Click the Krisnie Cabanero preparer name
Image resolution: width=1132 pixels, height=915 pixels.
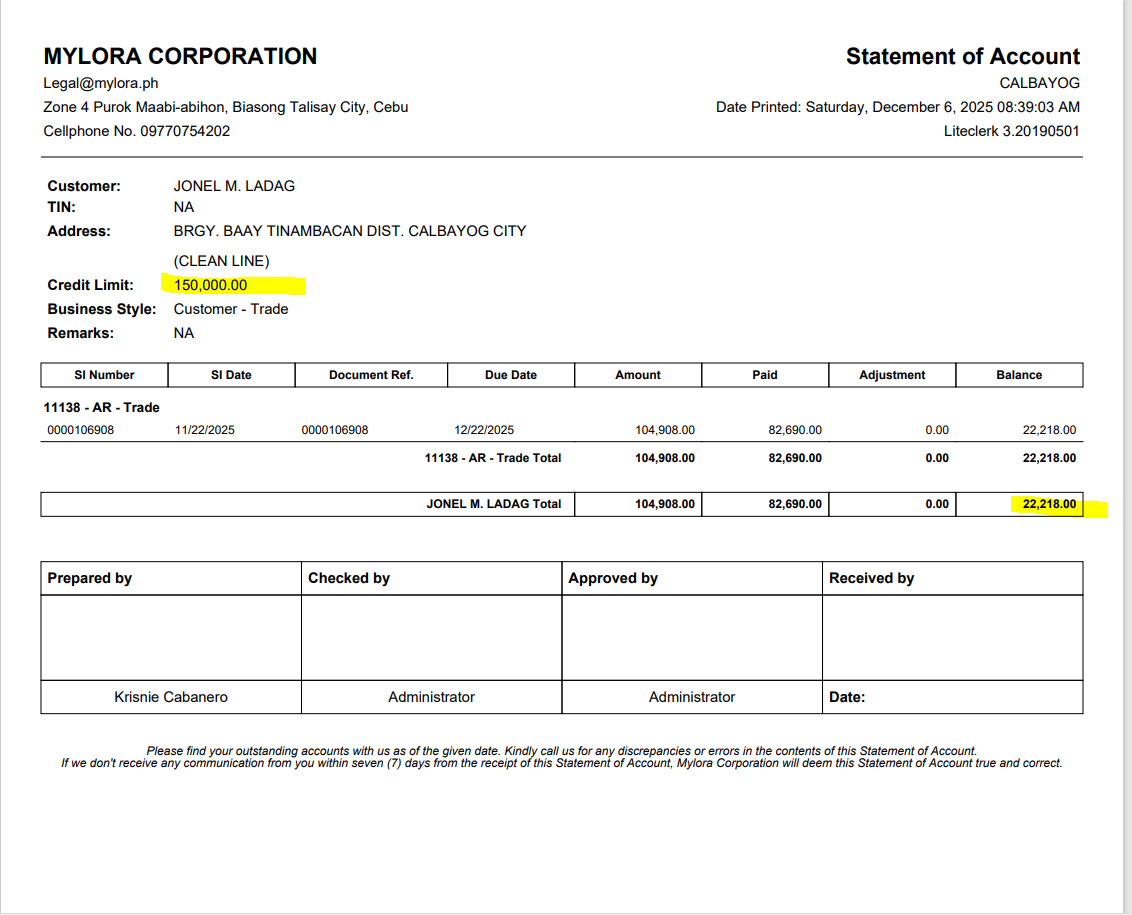(x=171, y=697)
